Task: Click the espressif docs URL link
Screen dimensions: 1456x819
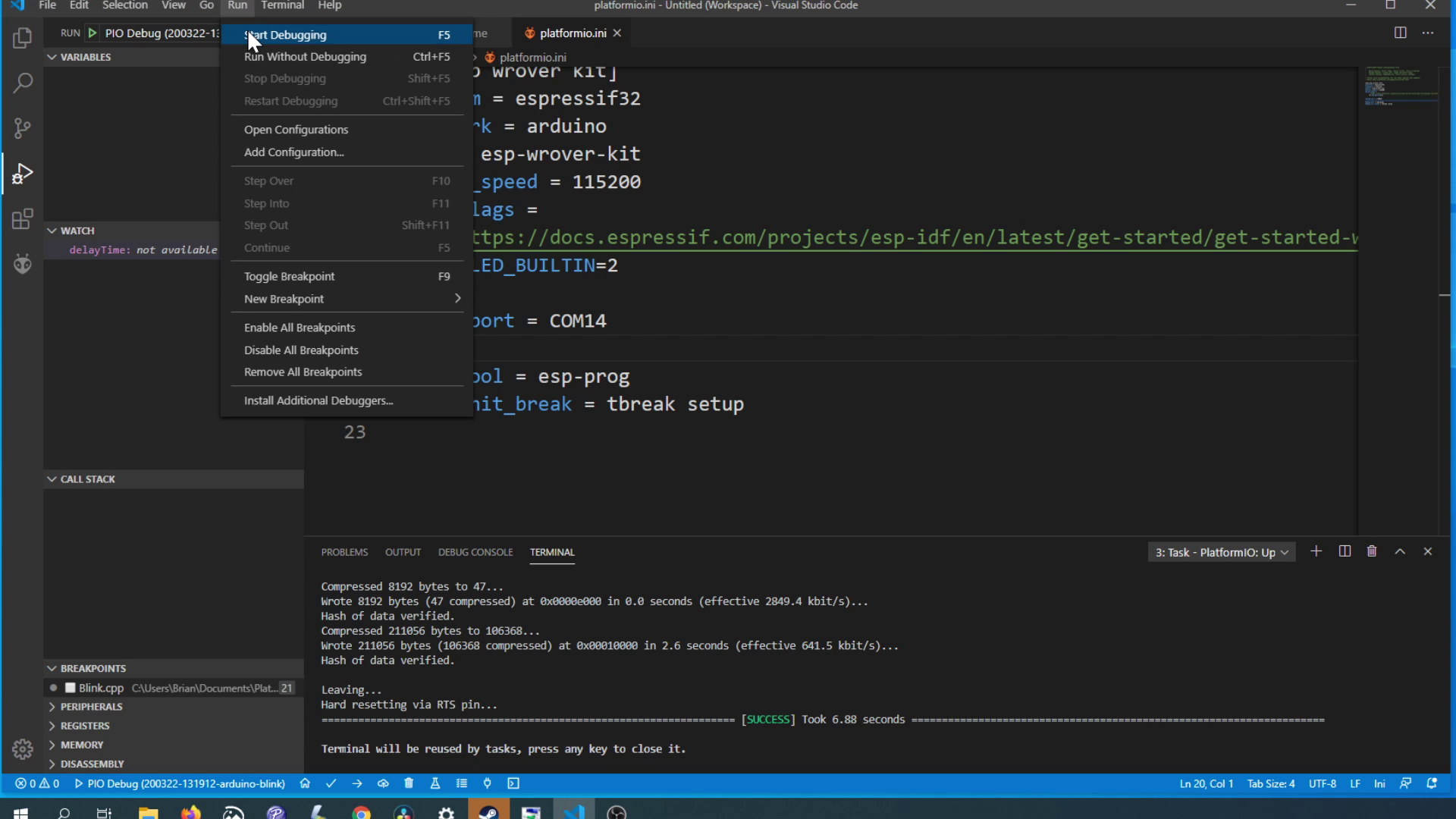Action: click(x=914, y=237)
